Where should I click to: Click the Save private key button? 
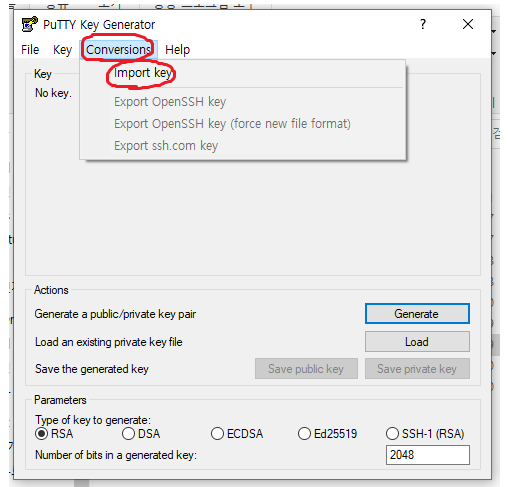[417, 369]
